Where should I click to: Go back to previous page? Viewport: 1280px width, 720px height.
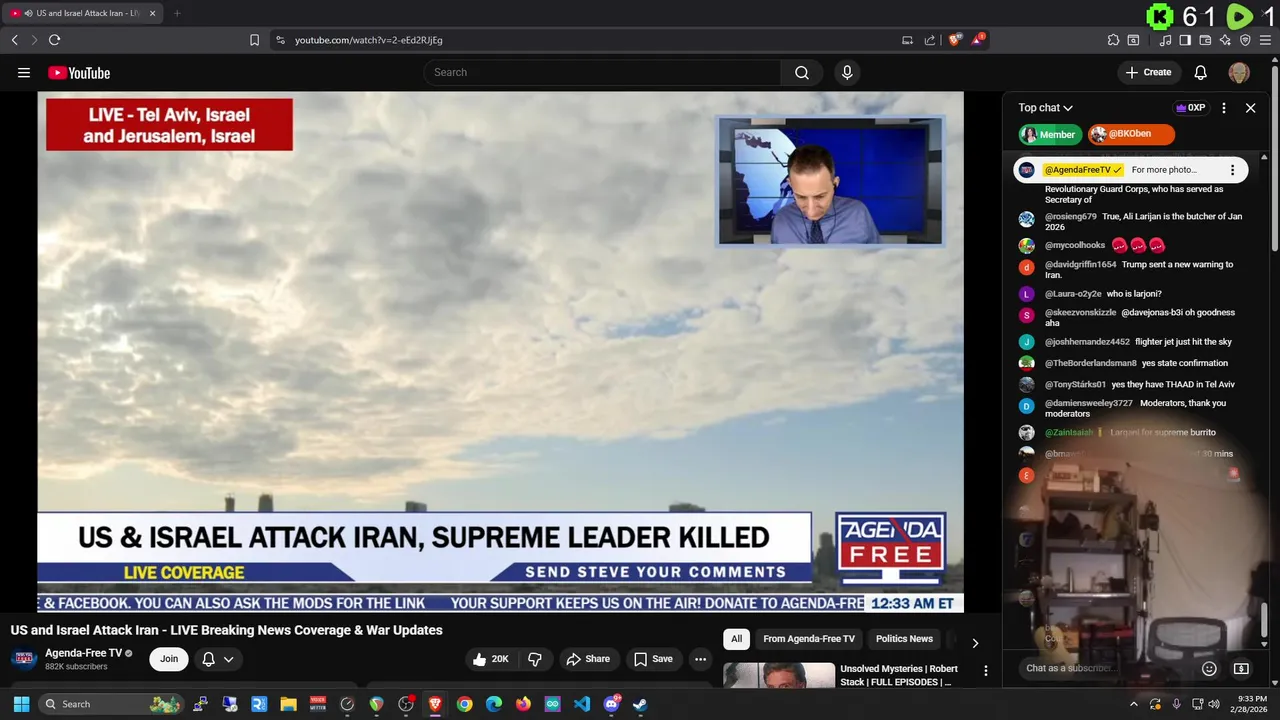coord(14,40)
